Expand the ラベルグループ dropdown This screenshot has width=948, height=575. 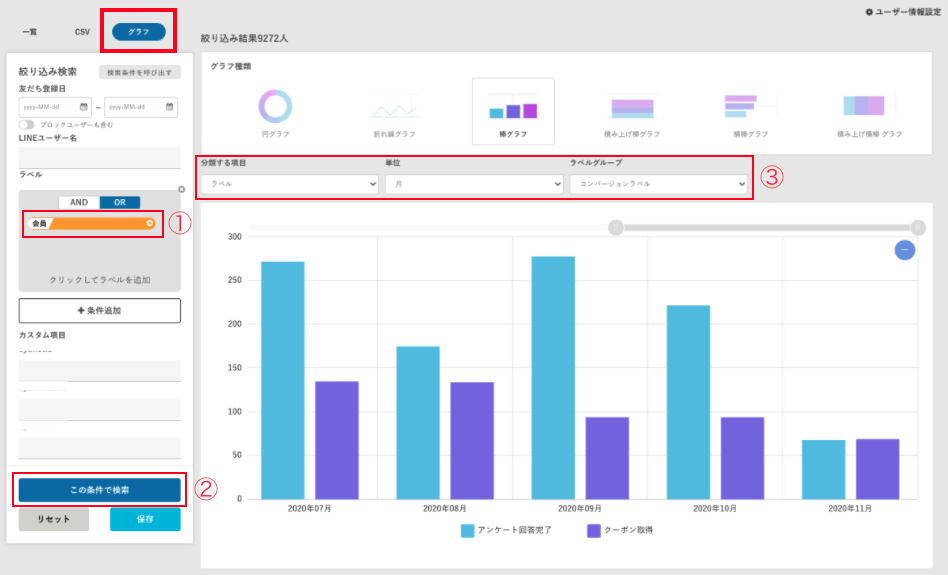click(x=659, y=184)
